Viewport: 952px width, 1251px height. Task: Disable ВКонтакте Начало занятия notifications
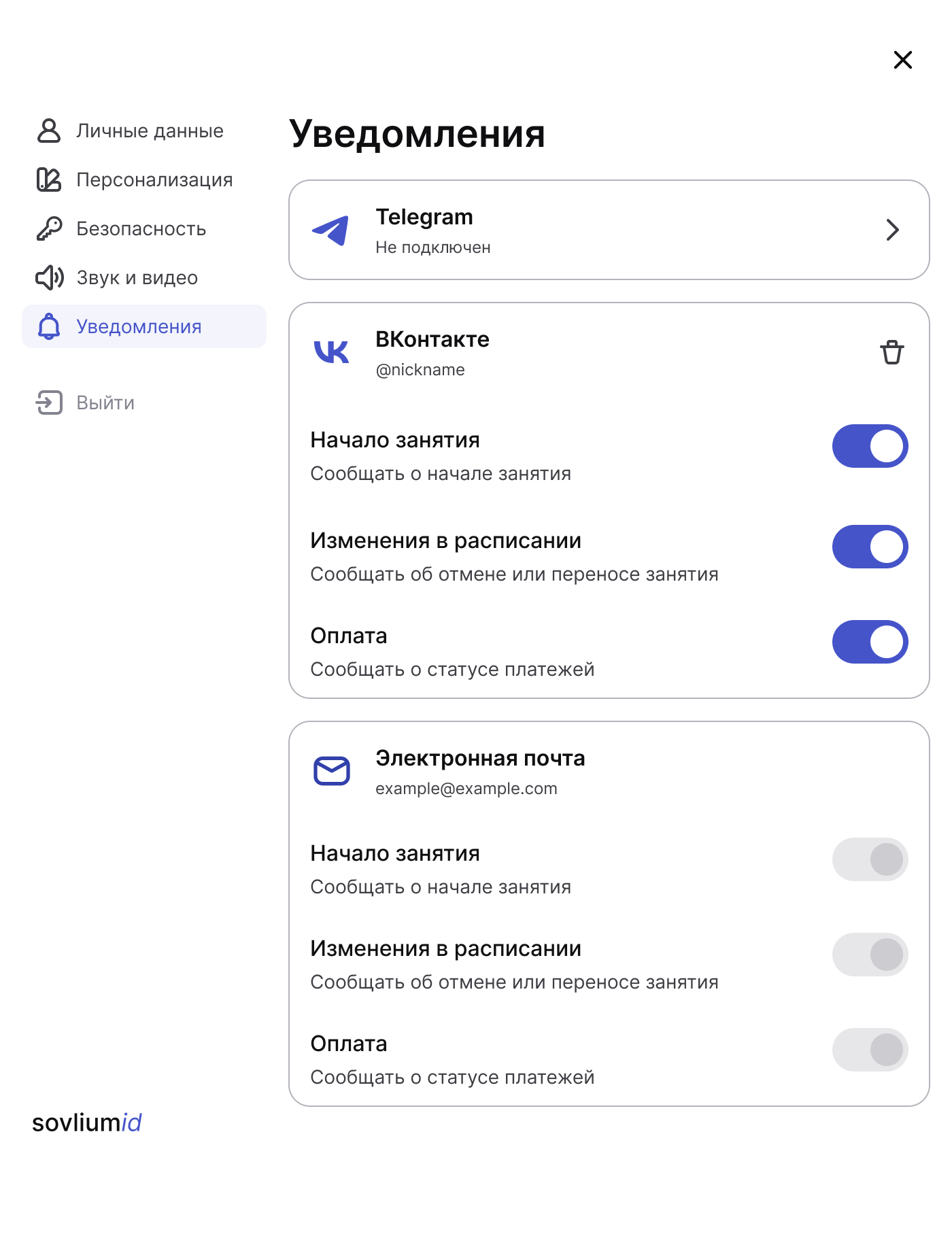tap(870, 446)
